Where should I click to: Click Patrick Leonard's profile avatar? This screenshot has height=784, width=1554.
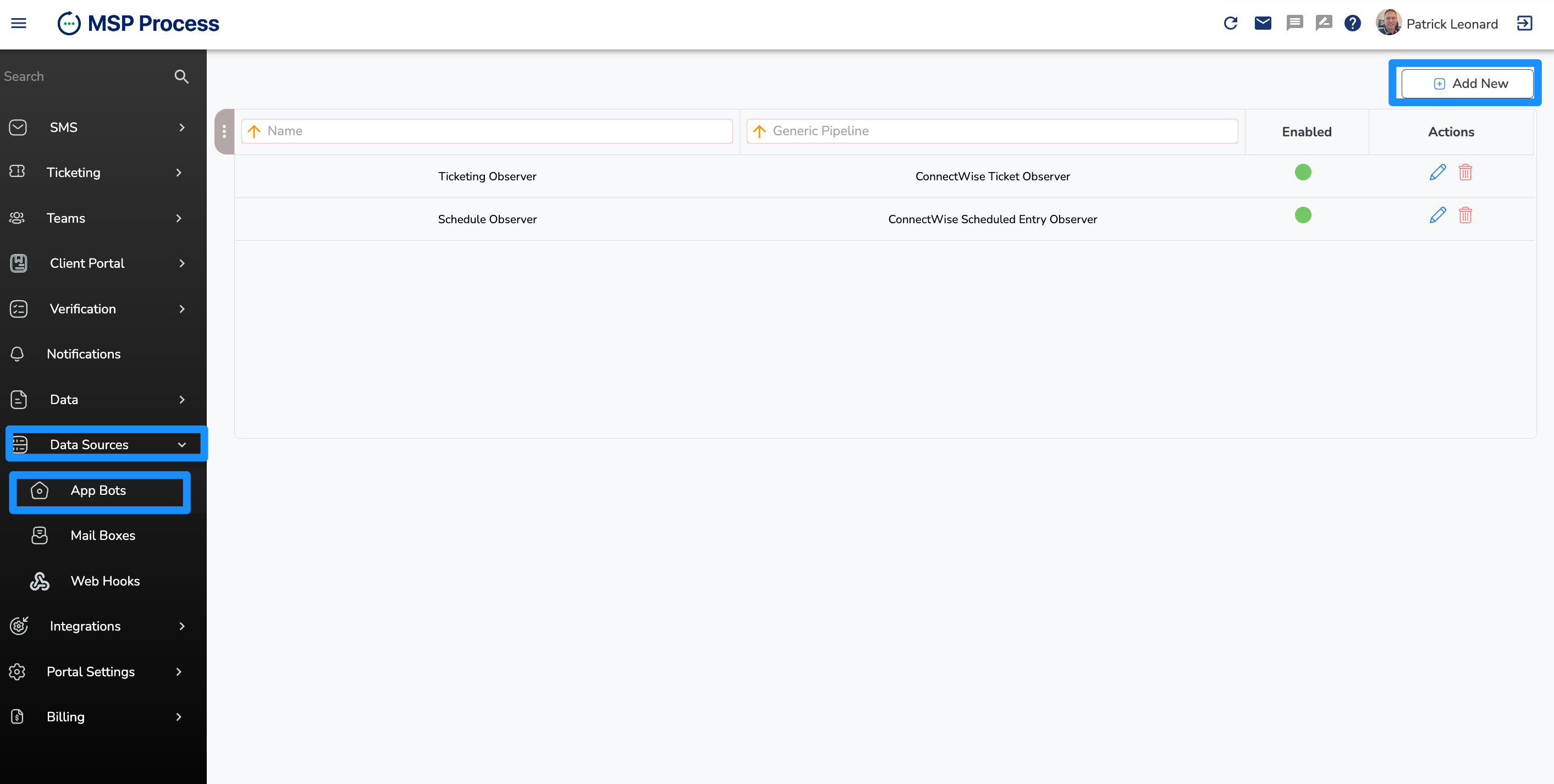pyautogui.click(x=1388, y=23)
